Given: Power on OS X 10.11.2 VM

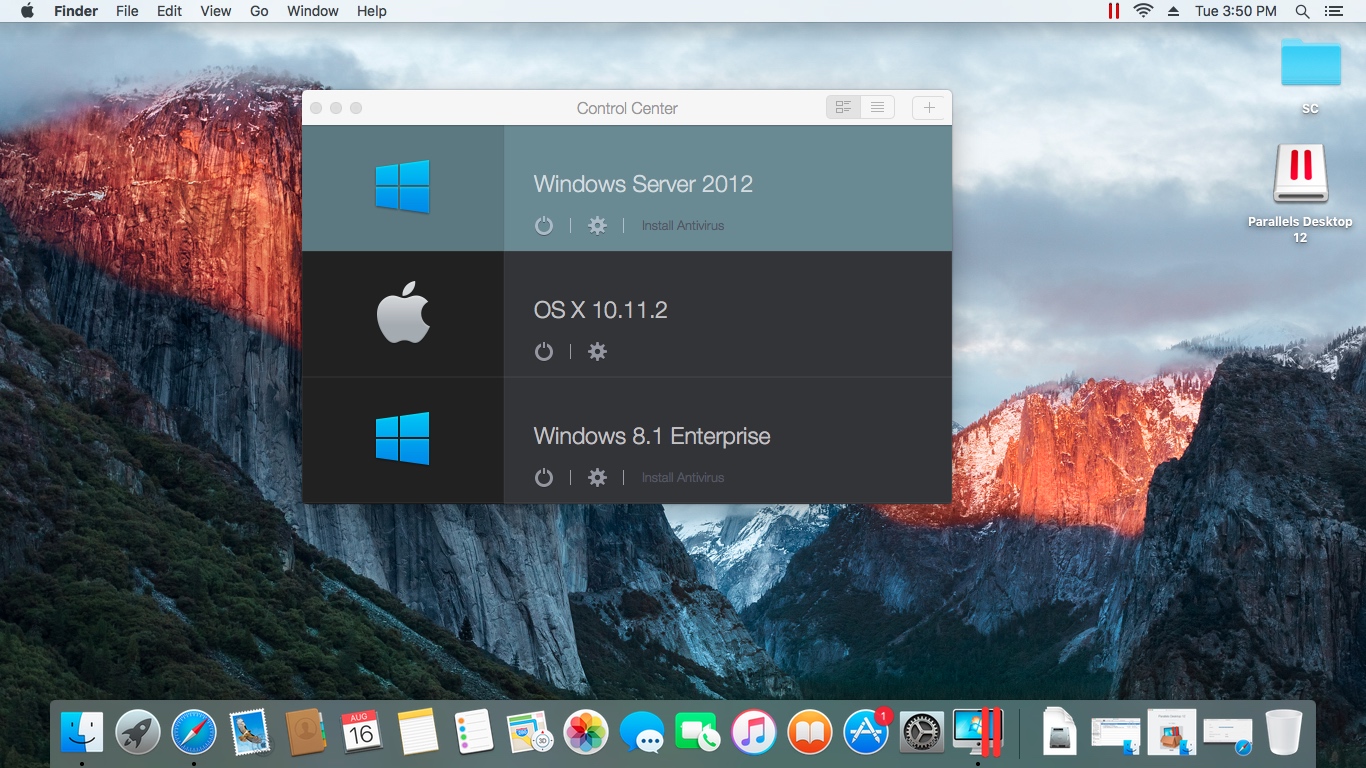Looking at the screenshot, I should pos(544,352).
